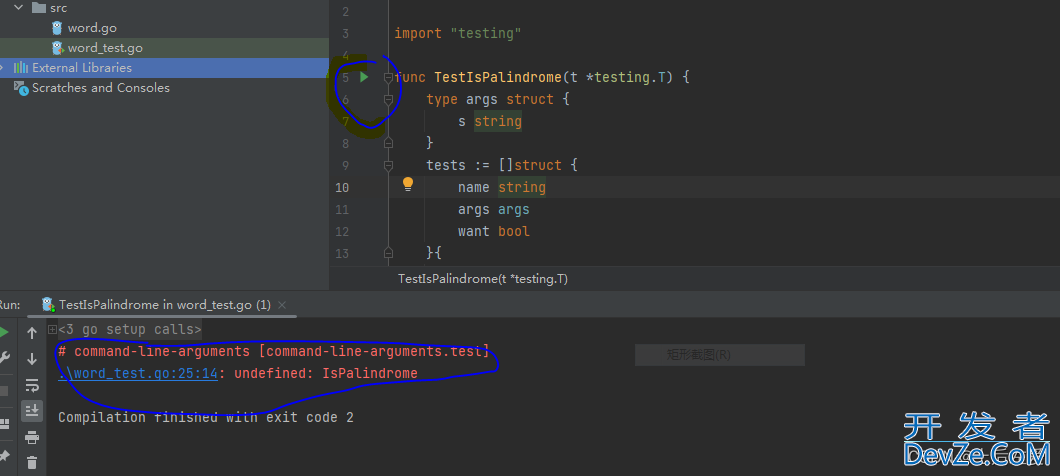
Task: Pin the current run tab
Action: [x=4, y=455]
